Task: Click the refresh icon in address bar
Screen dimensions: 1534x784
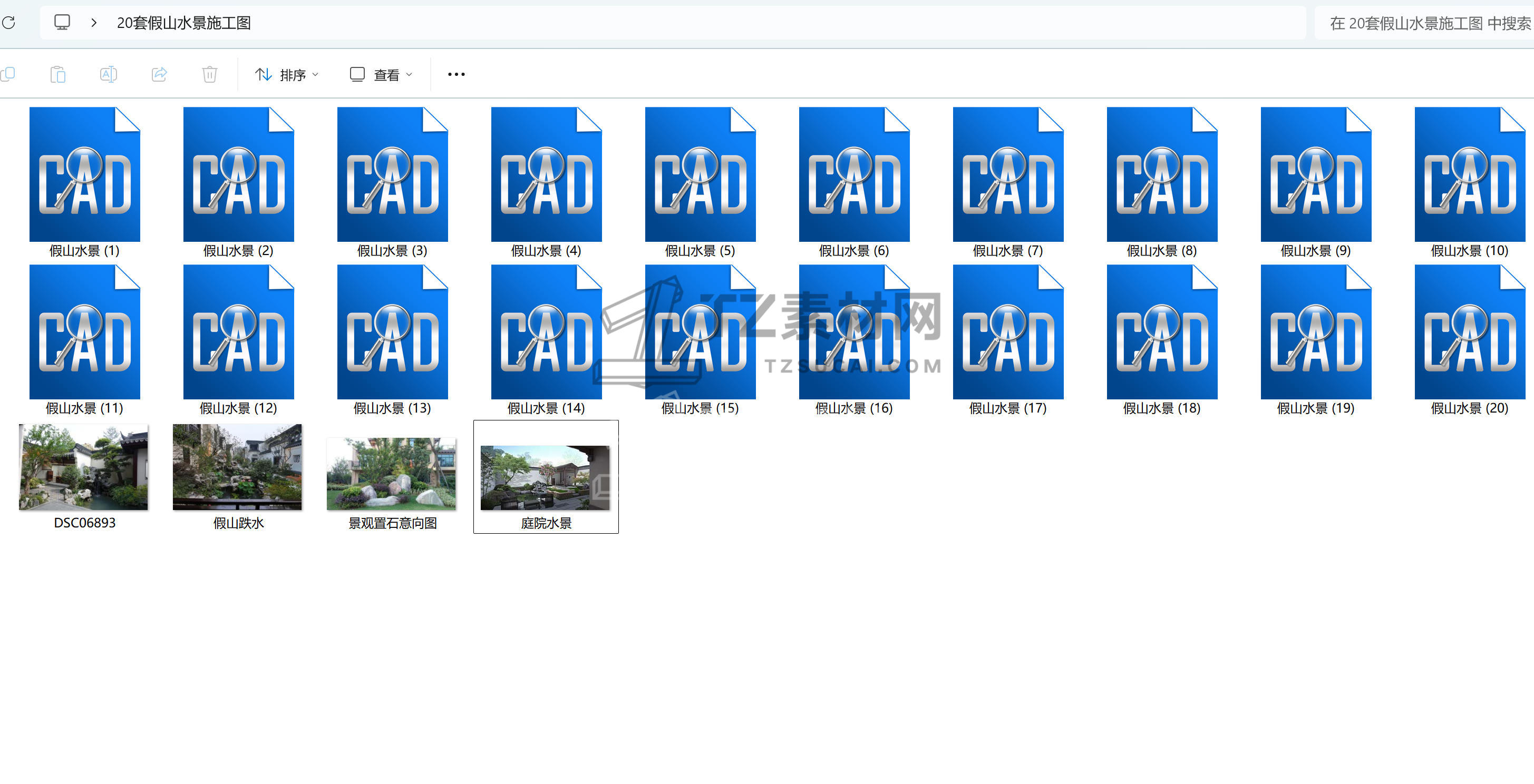Action: (x=9, y=23)
